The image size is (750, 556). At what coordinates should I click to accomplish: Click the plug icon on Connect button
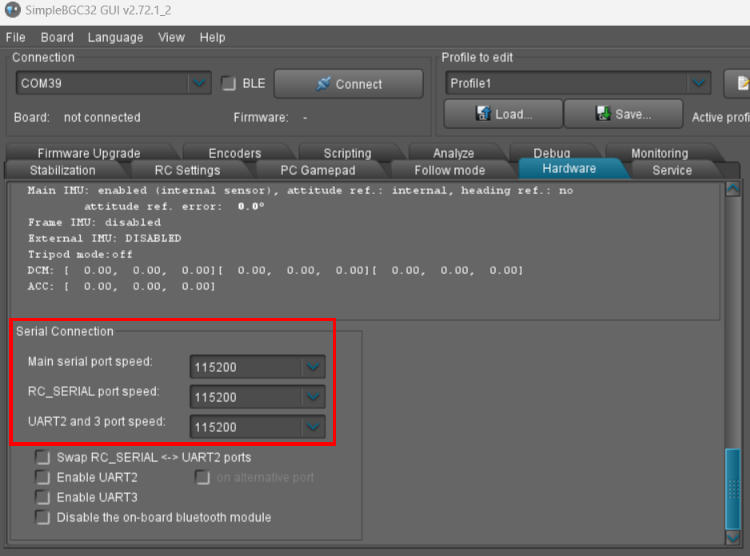click(x=323, y=84)
